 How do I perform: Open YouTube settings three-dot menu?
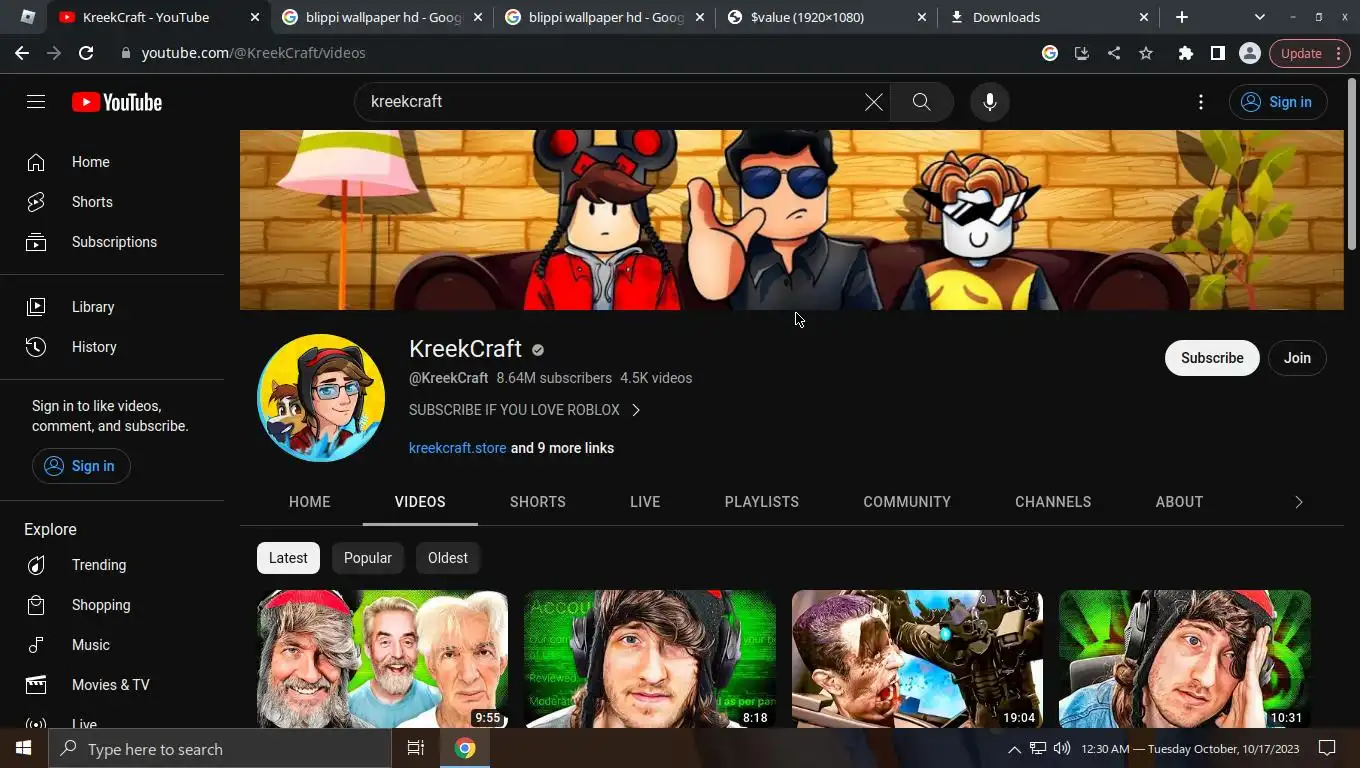coord(1201,101)
